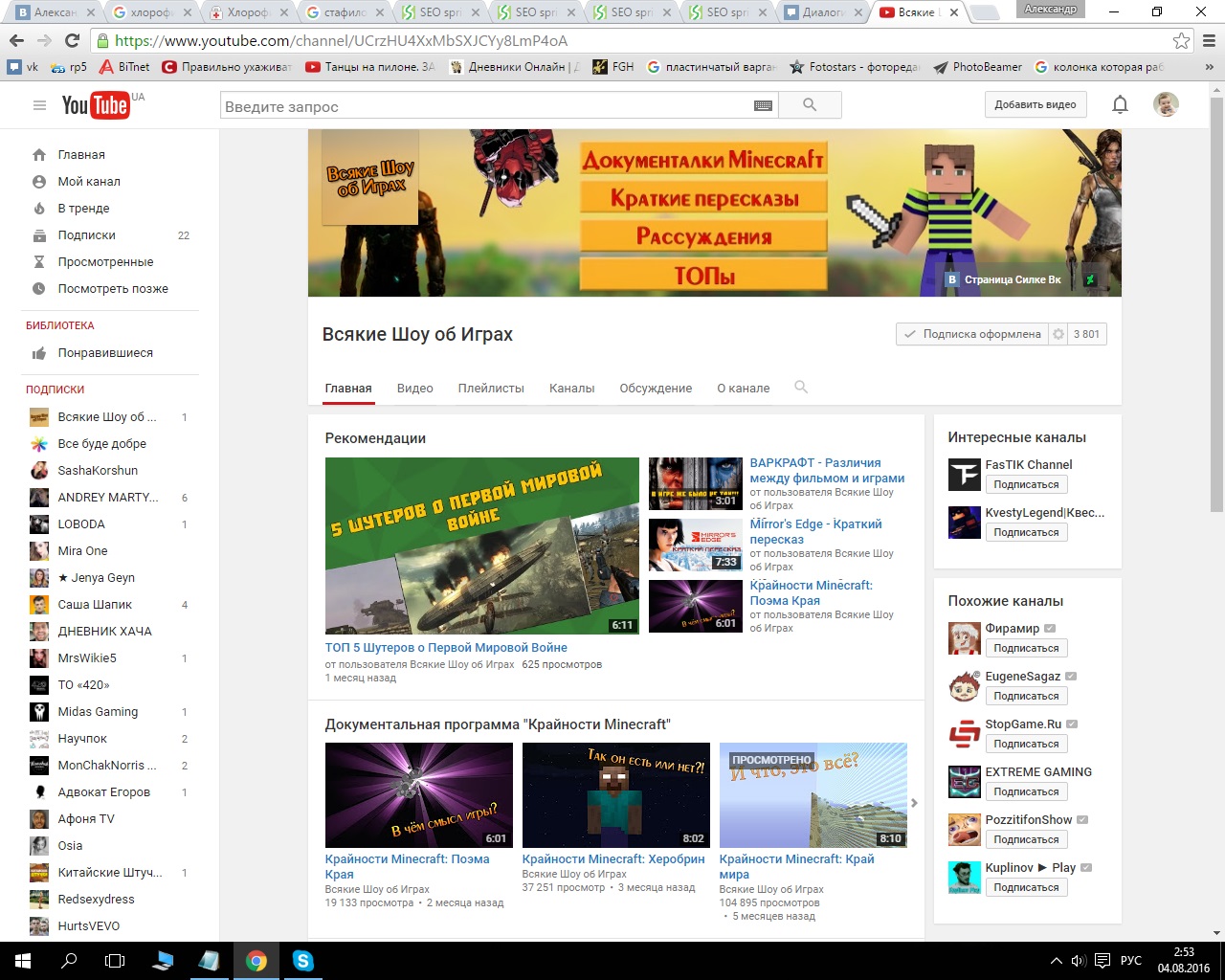Viewport: 1225px width, 980px height.
Task: Open the Chrome three-line menu
Action: (x=1209, y=41)
